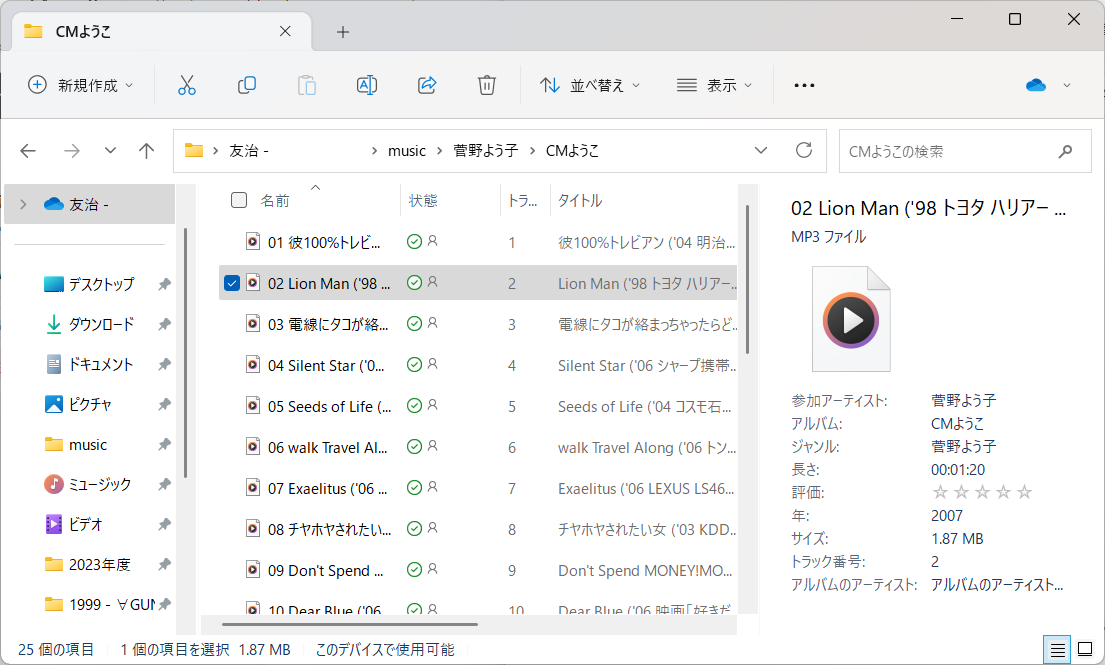Sort by the 状態 column header
The image size is (1105, 665).
click(423, 201)
